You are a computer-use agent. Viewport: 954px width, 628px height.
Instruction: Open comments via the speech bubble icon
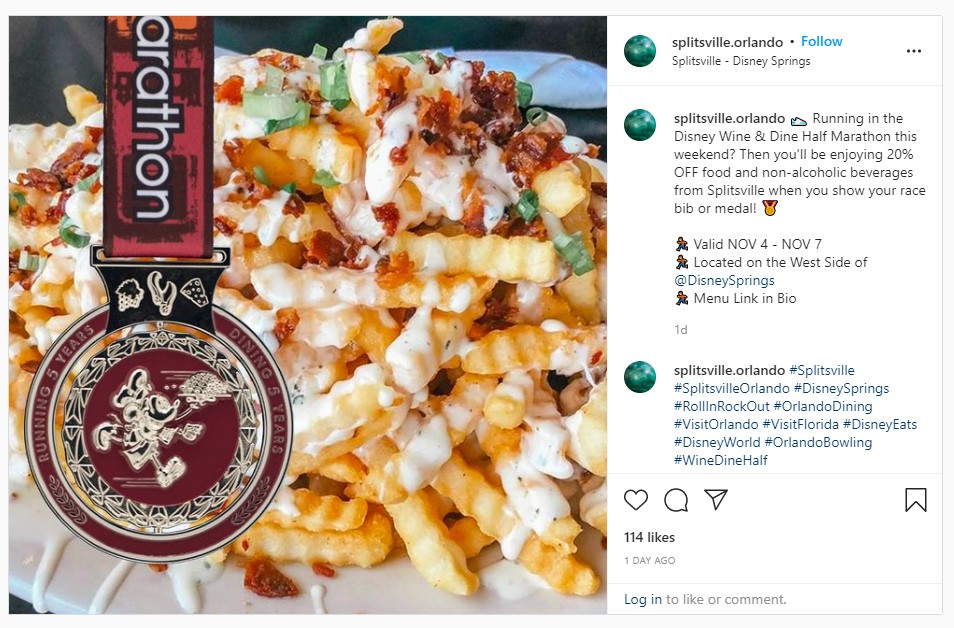676,500
